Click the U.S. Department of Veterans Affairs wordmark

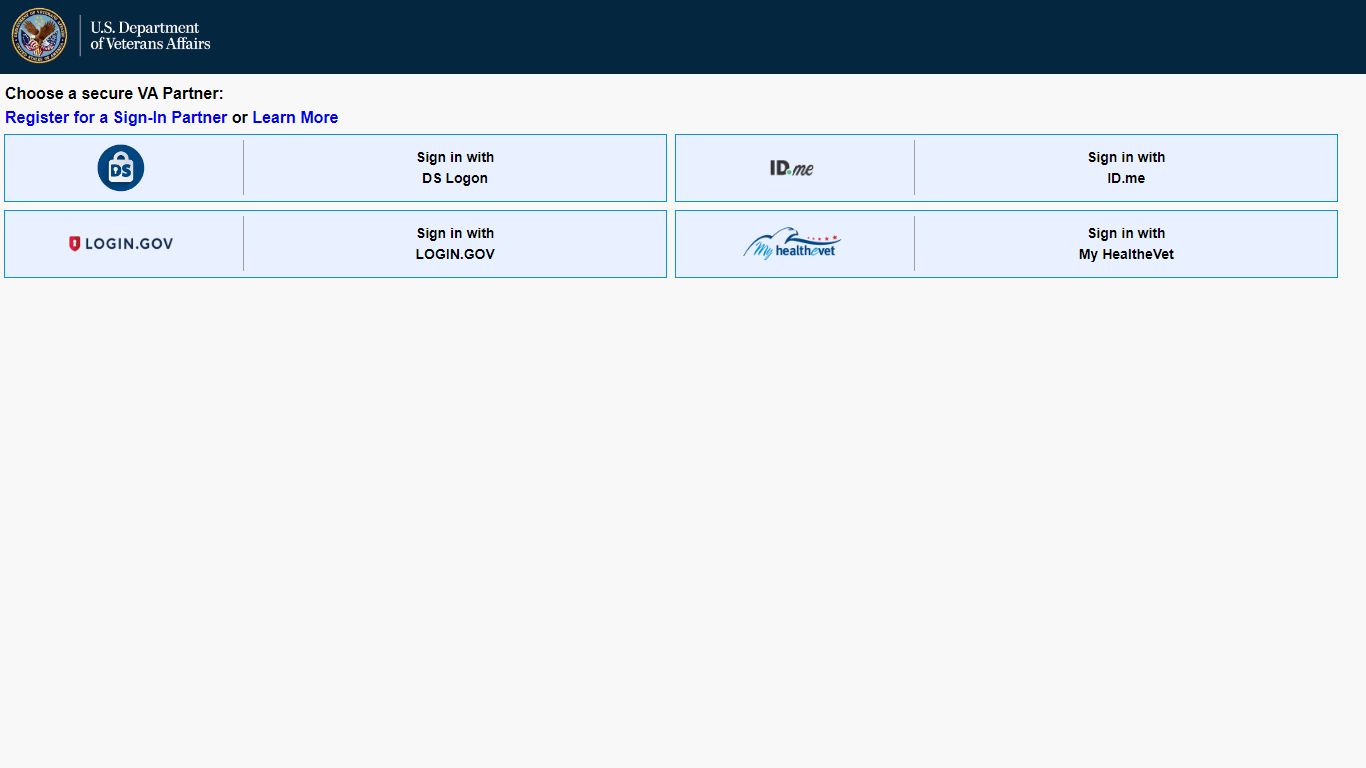150,36
